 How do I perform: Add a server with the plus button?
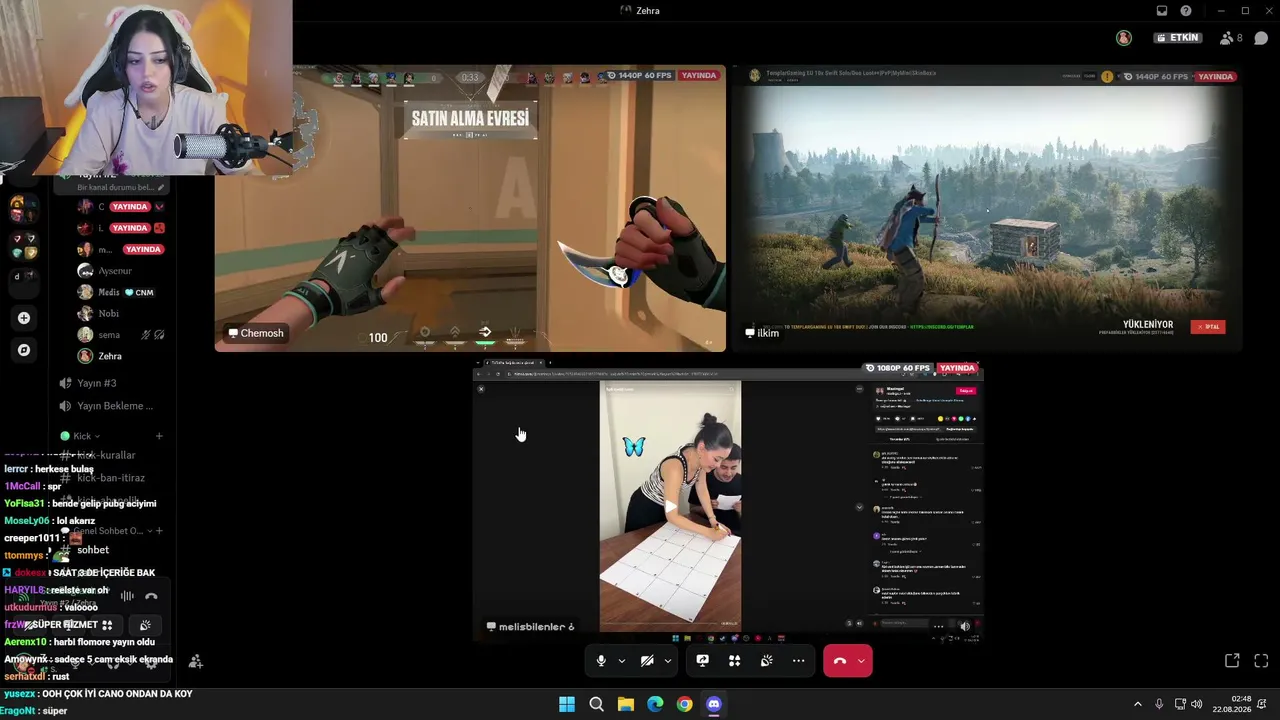[x=24, y=318]
